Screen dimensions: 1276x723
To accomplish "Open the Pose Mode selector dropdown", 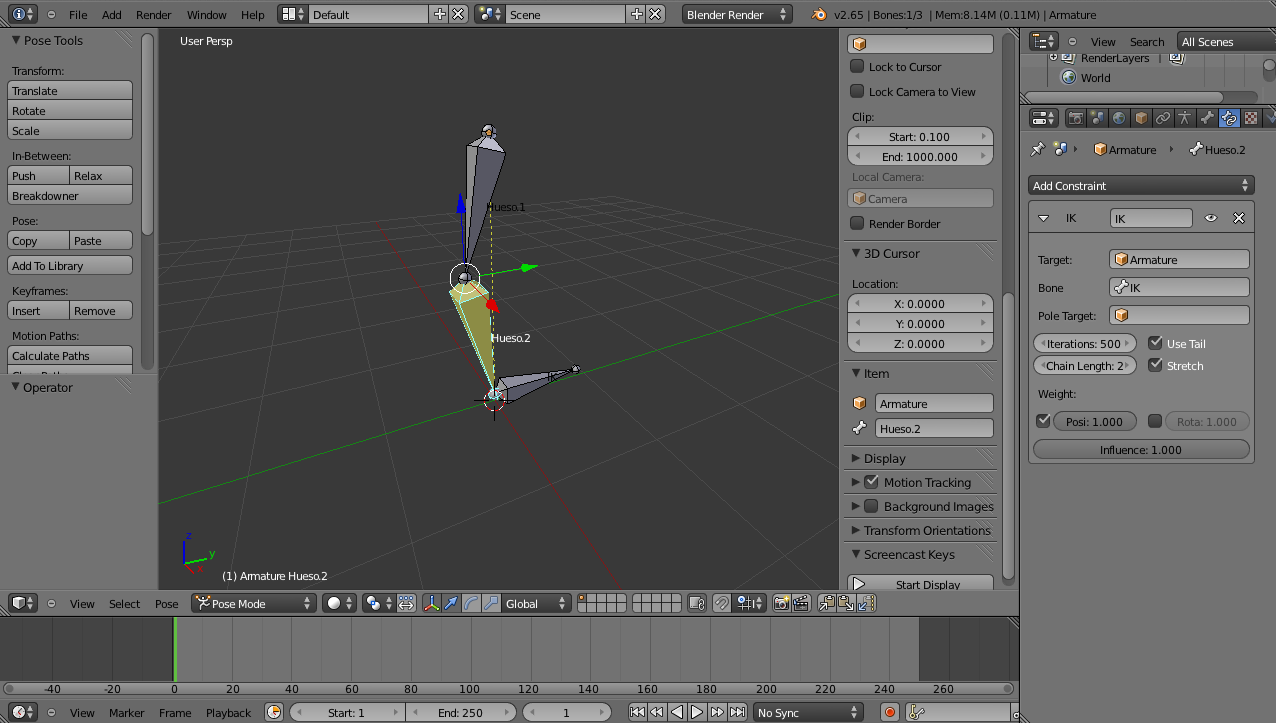I will (x=254, y=603).
